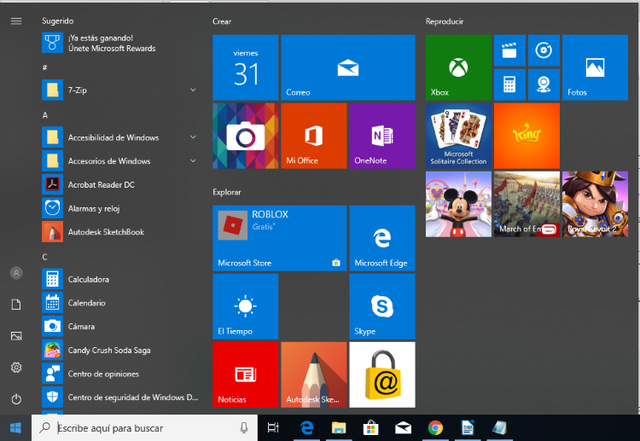Open Calendario in the app list
640x441 pixels.
pyautogui.click(x=120, y=303)
